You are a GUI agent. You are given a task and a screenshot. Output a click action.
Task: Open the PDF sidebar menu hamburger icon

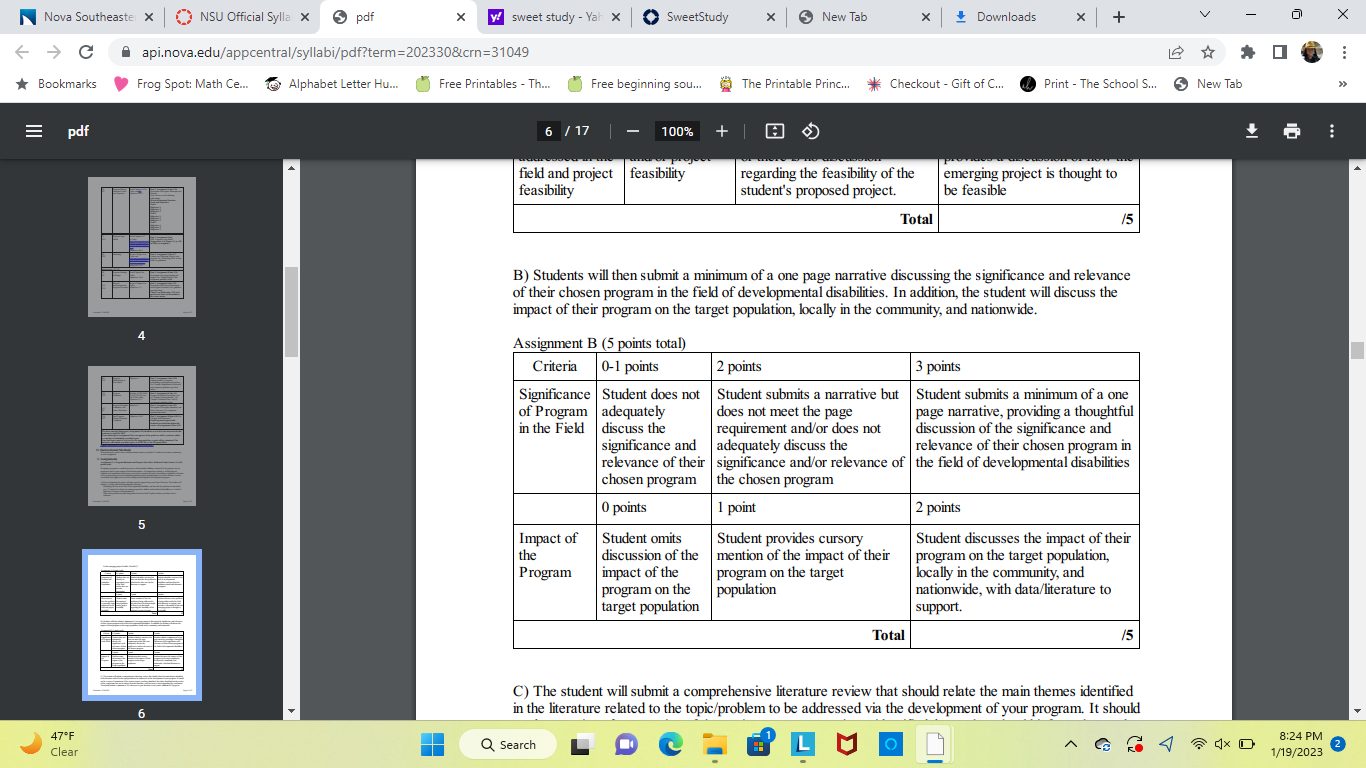(34, 131)
